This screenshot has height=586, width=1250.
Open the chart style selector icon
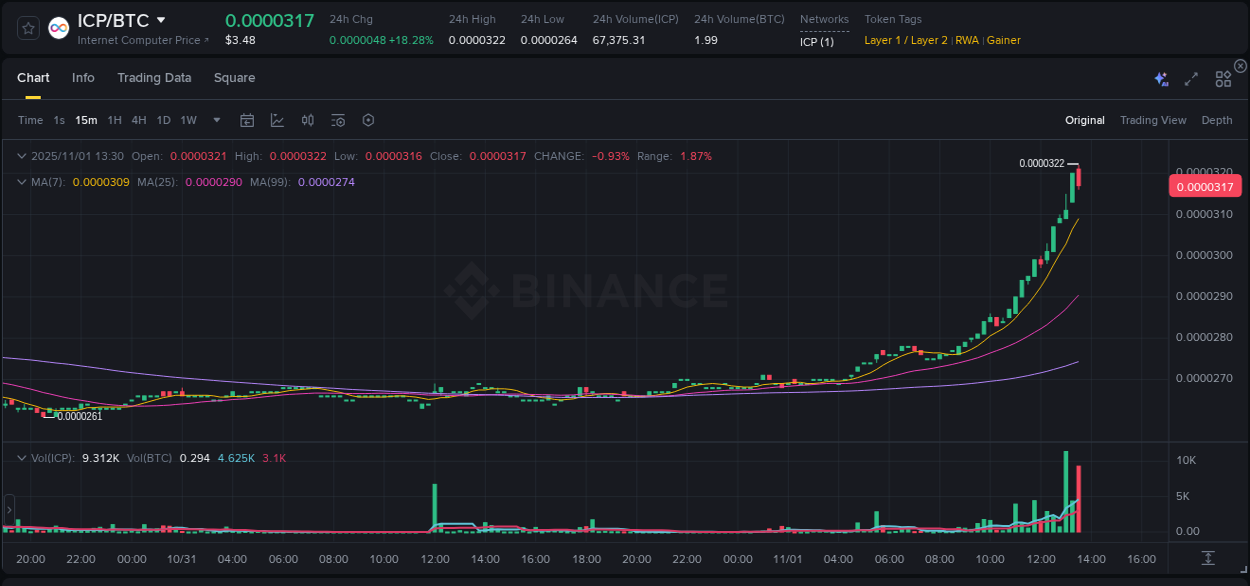[x=277, y=120]
